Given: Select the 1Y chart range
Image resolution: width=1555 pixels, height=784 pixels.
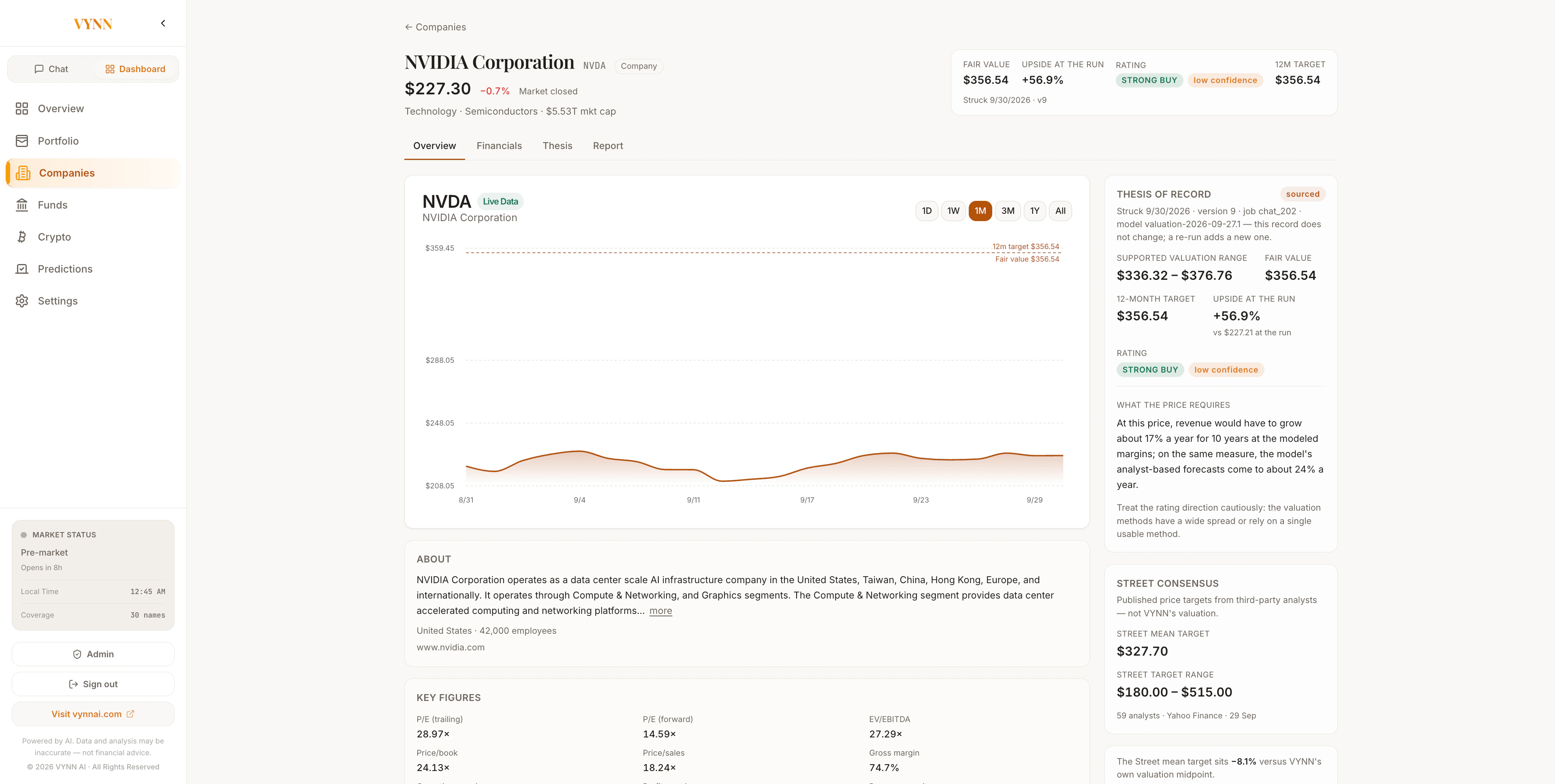Looking at the screenshot, I should 1035,211.
